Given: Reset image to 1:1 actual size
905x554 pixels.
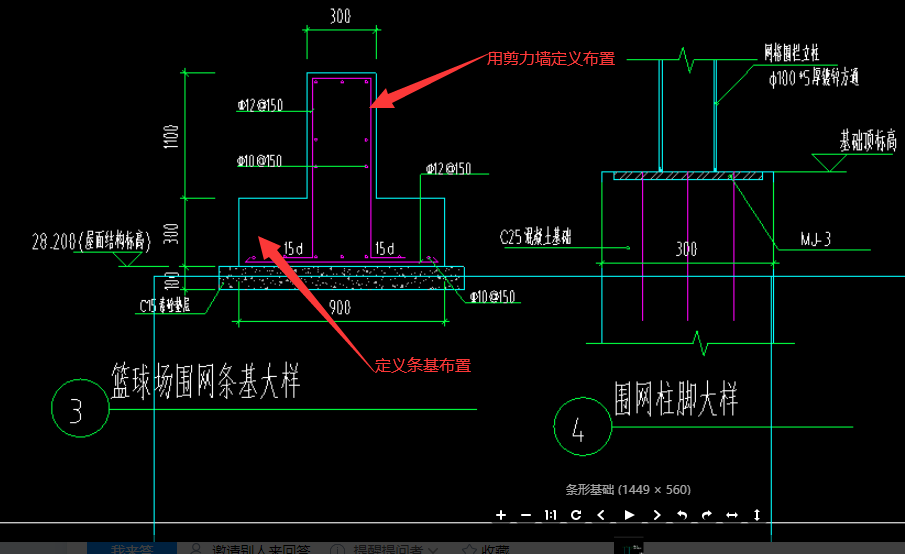Looking at the screenshot, I should (x=551, y=515).
